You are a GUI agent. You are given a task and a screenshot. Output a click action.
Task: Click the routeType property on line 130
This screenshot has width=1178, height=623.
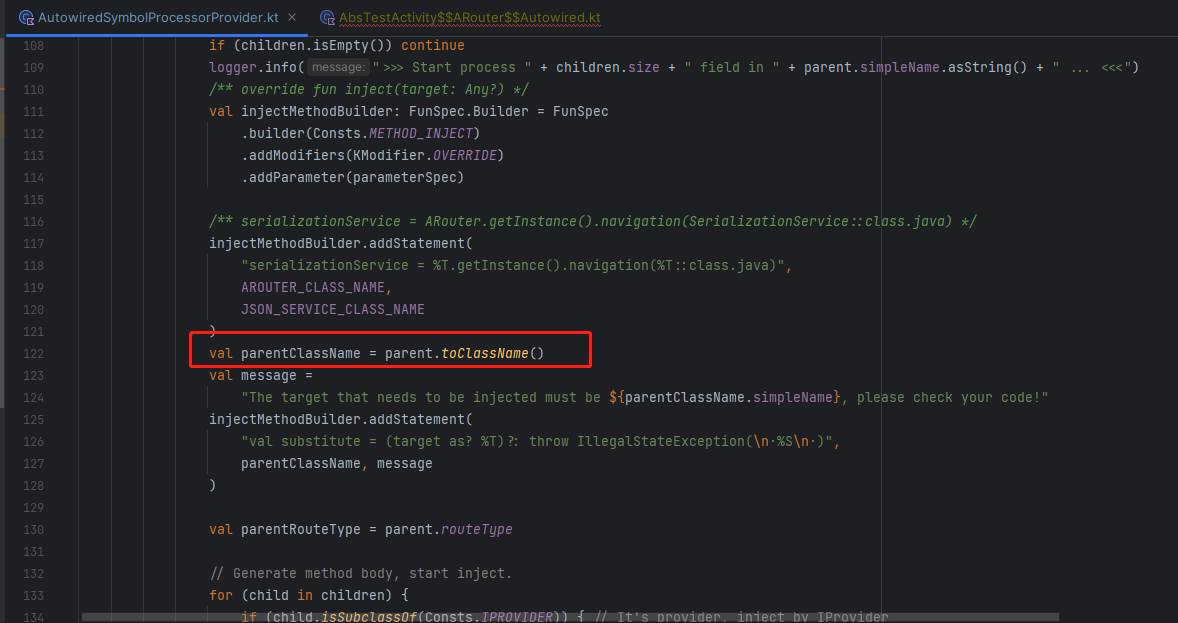point(477,529)
